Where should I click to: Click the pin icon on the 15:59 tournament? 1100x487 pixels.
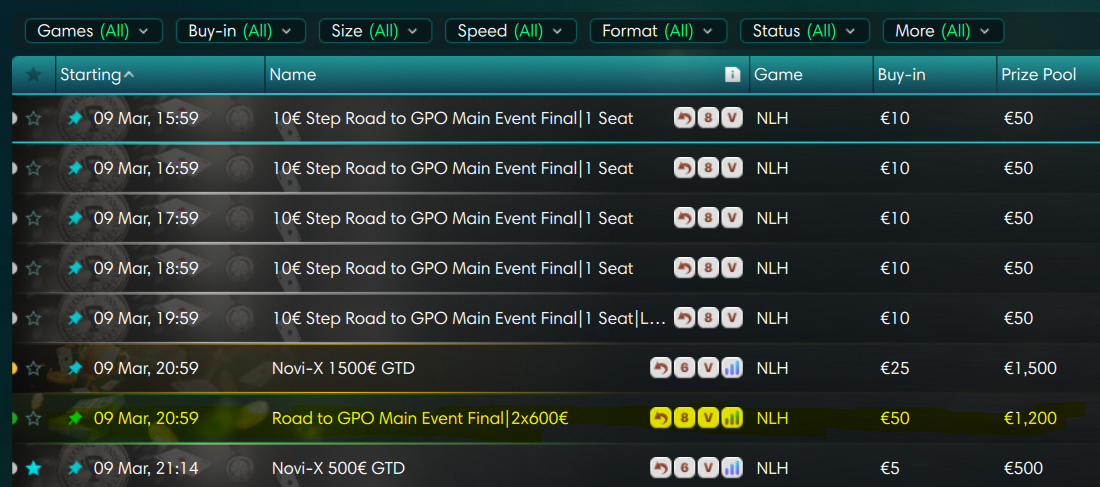75,118
